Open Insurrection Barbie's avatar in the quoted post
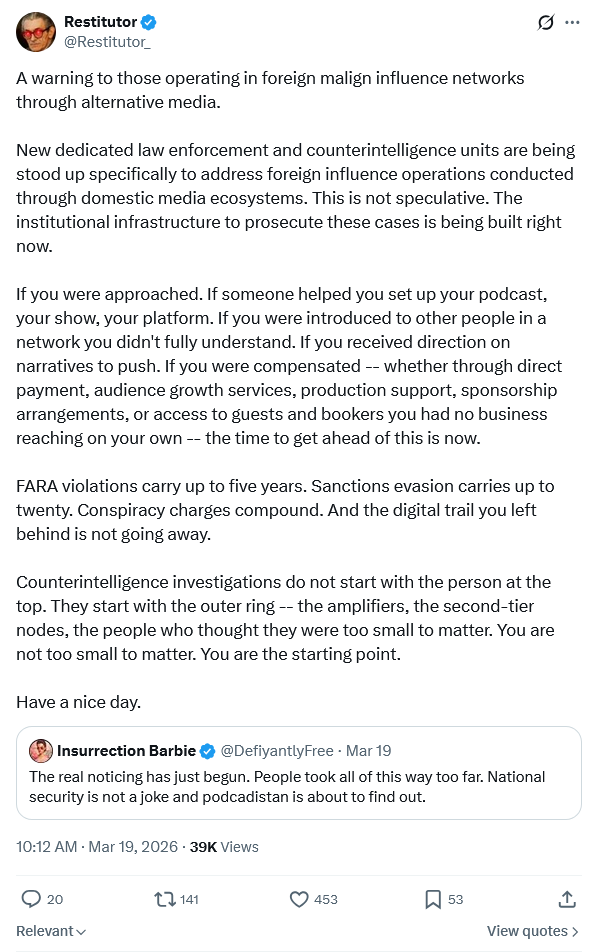 41,751
